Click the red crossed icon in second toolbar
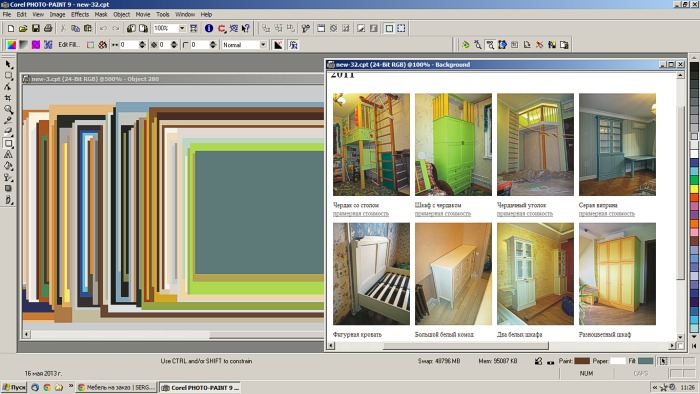Image resolution: width=700 pixels, height=394 pixels. click(103, 45)
